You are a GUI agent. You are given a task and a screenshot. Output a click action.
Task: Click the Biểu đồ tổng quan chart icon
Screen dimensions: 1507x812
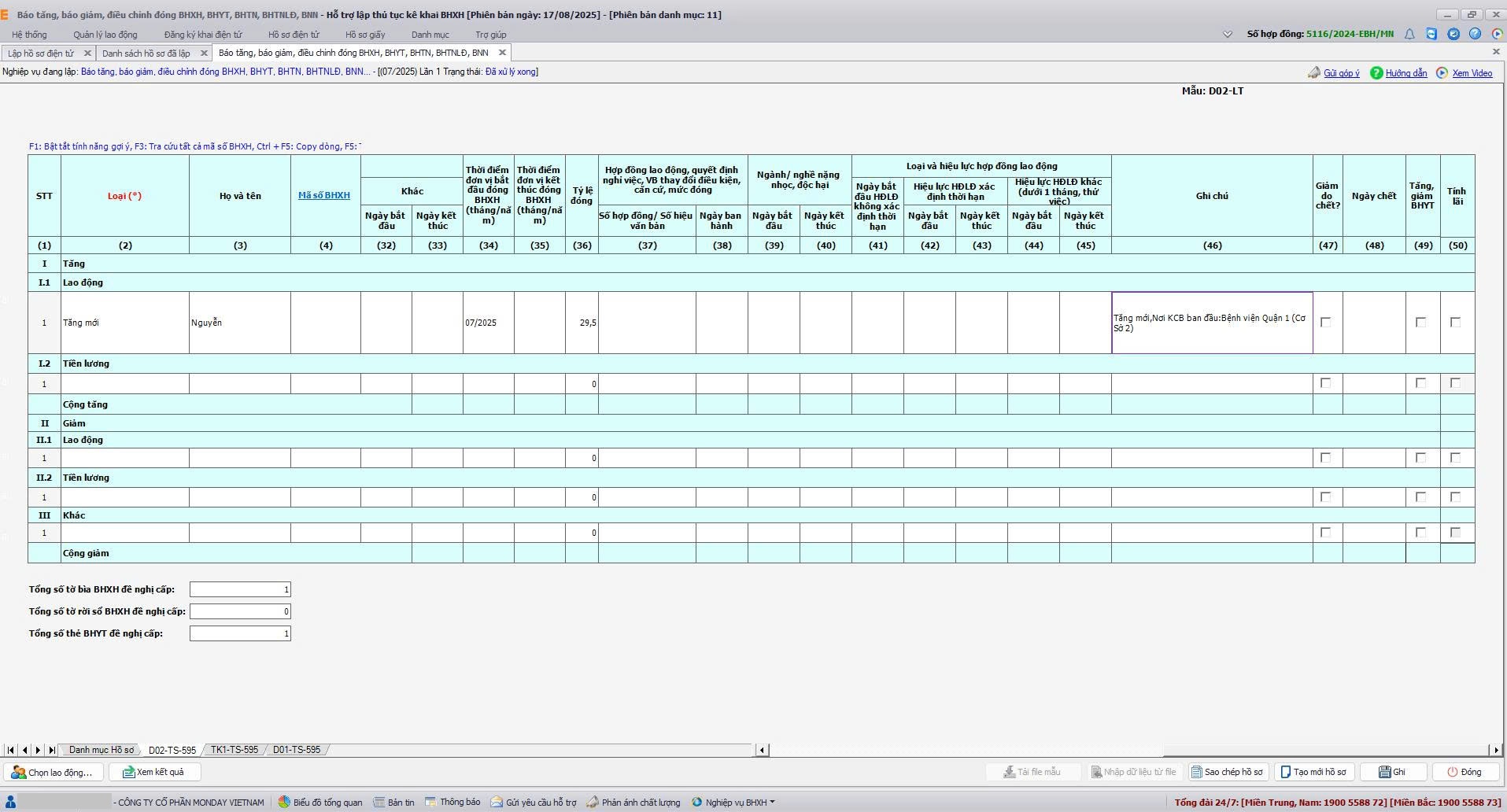pos(284,802)
